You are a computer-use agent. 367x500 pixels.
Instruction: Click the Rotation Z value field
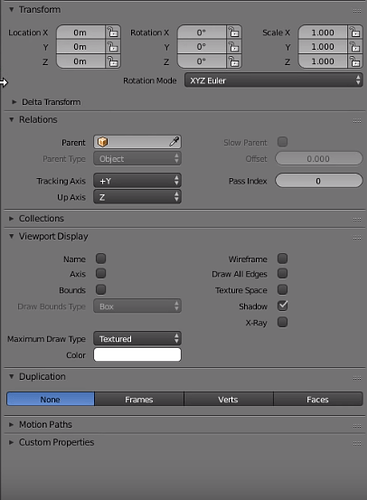202,61
